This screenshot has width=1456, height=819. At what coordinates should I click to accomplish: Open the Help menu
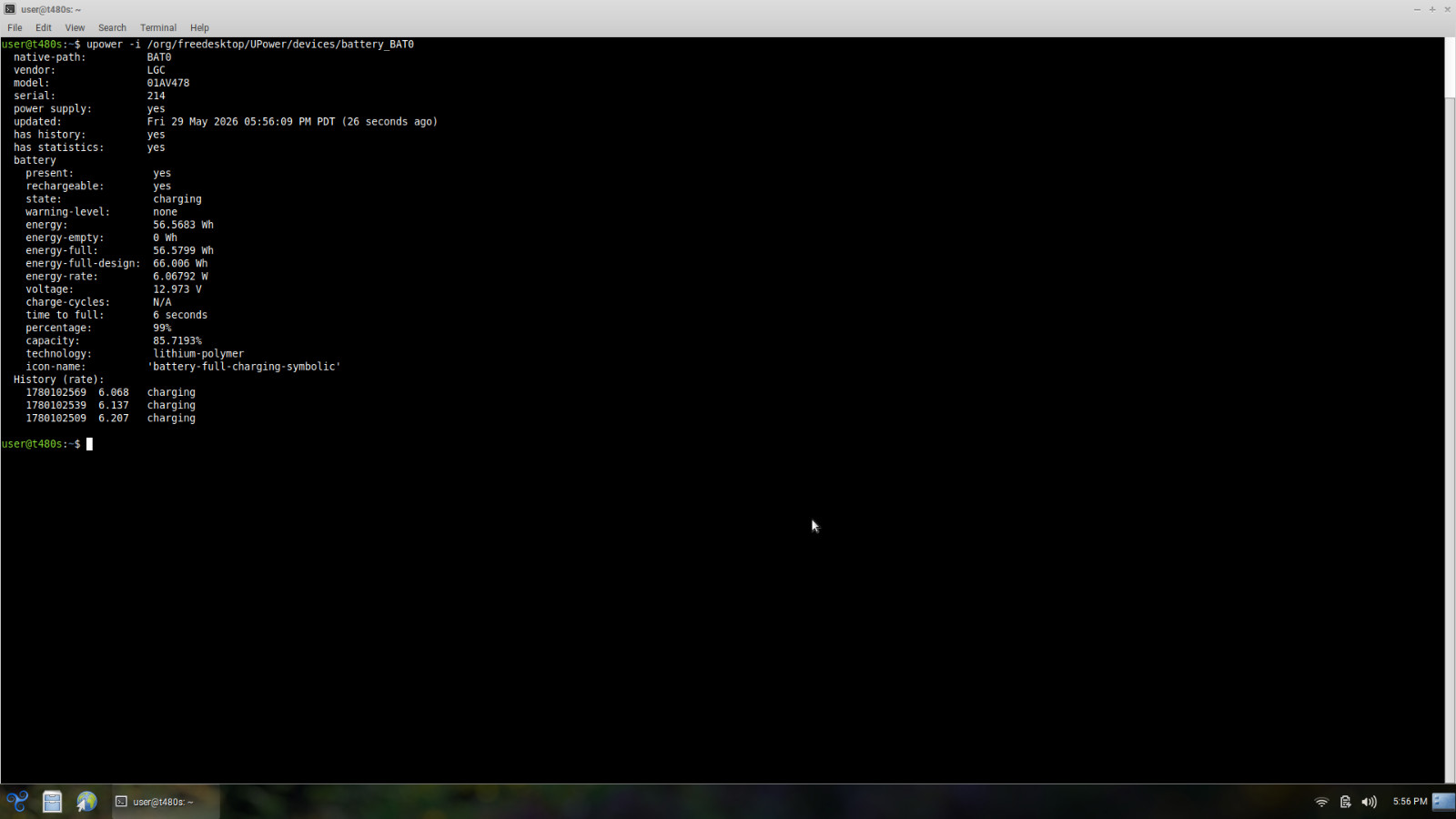(x=199, y=28)
